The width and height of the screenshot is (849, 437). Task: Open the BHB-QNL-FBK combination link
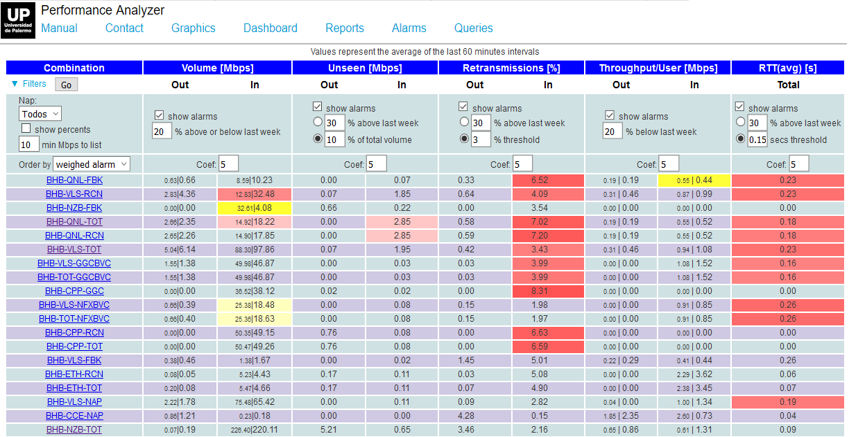click(74, 180)
